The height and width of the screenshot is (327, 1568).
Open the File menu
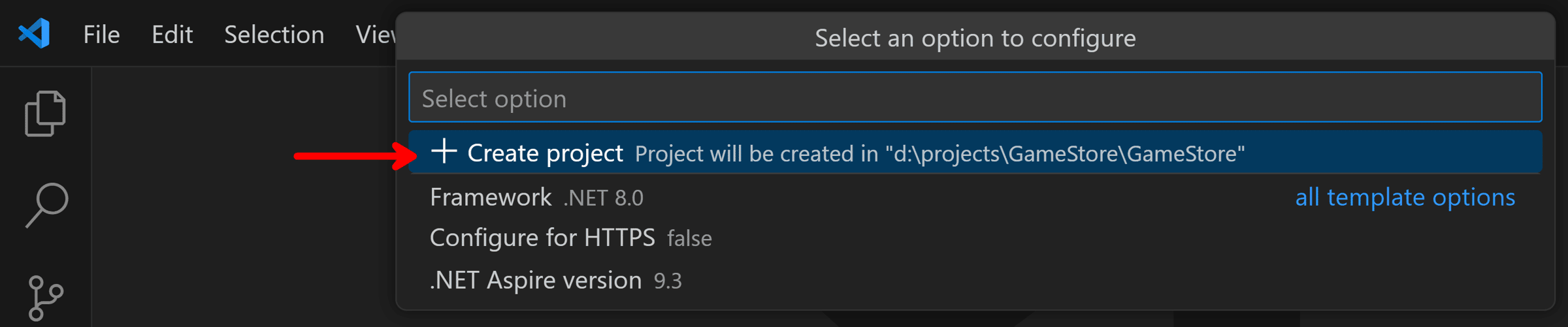coord(101,34)
